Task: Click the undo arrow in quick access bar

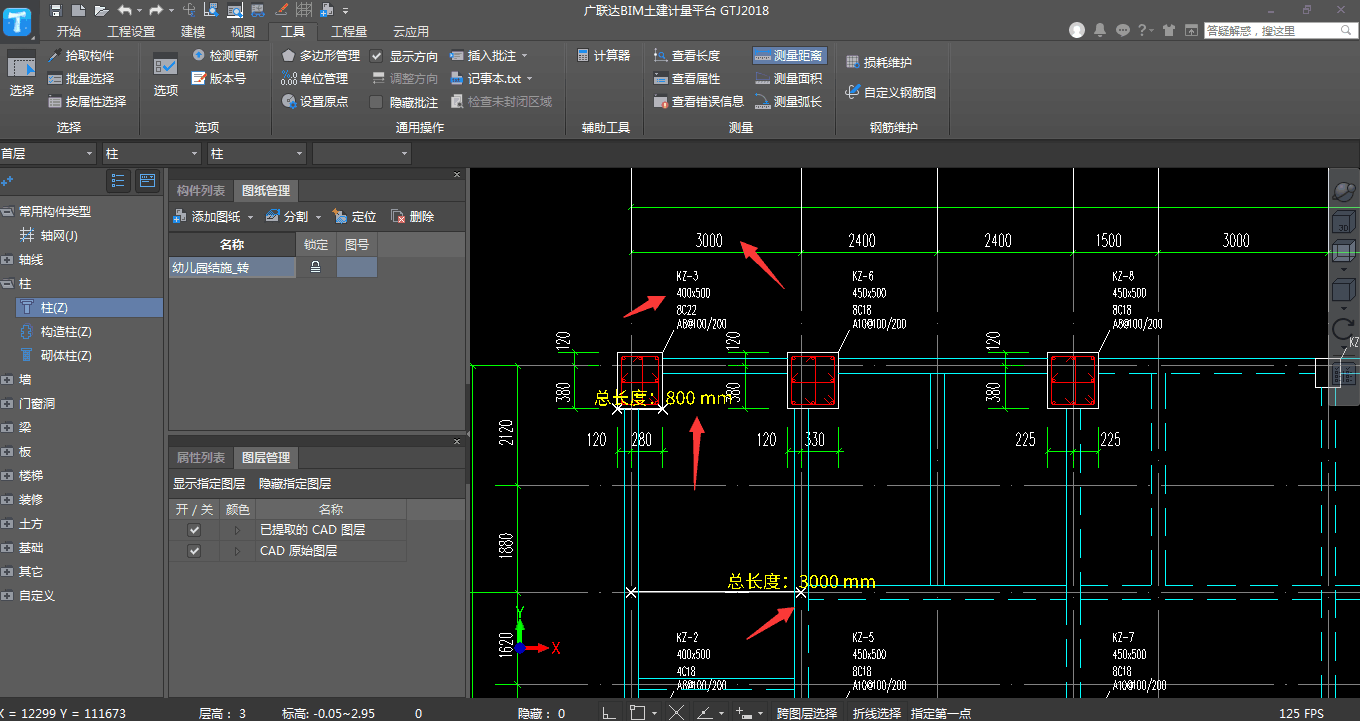Action: 124,10
